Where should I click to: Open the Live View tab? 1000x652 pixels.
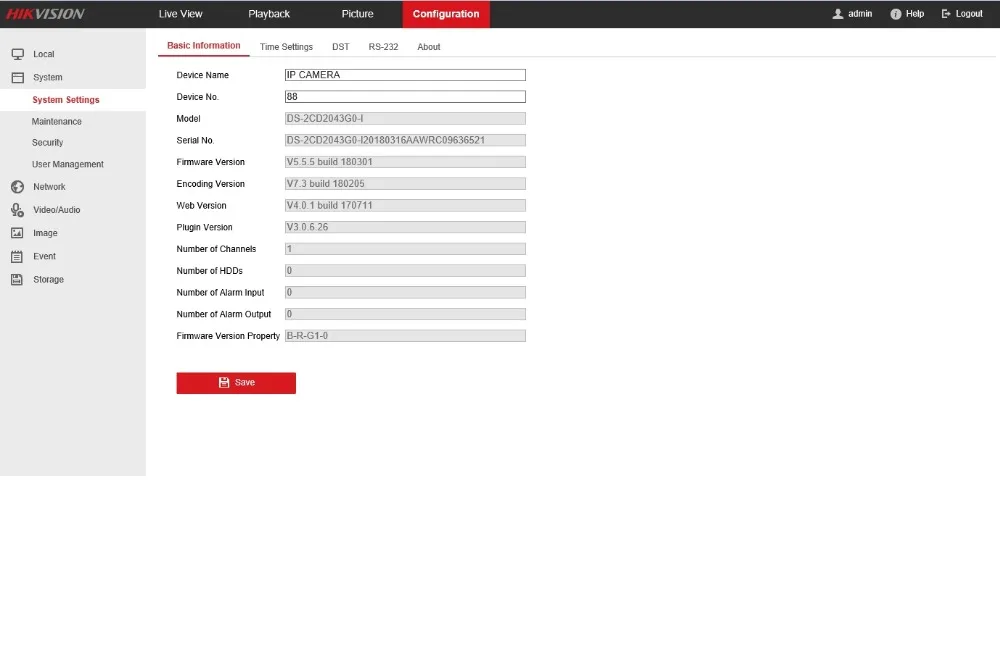(180, 13)
